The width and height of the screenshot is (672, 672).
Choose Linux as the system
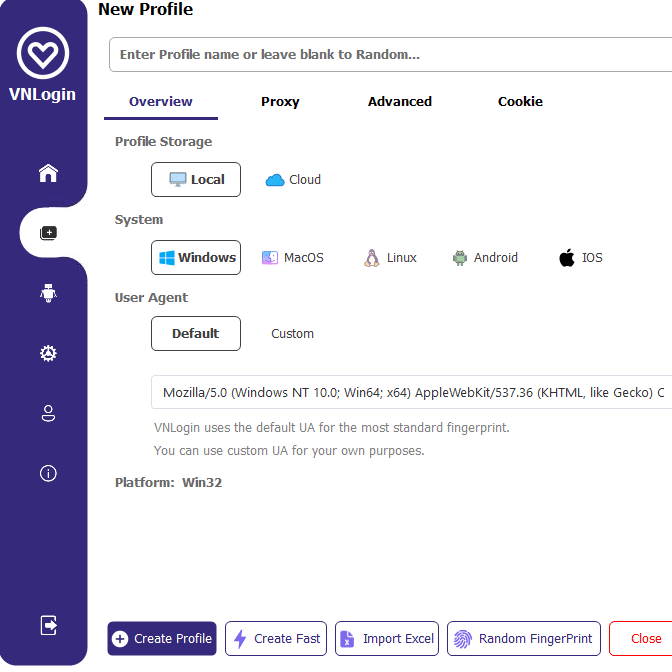point(390,258)
